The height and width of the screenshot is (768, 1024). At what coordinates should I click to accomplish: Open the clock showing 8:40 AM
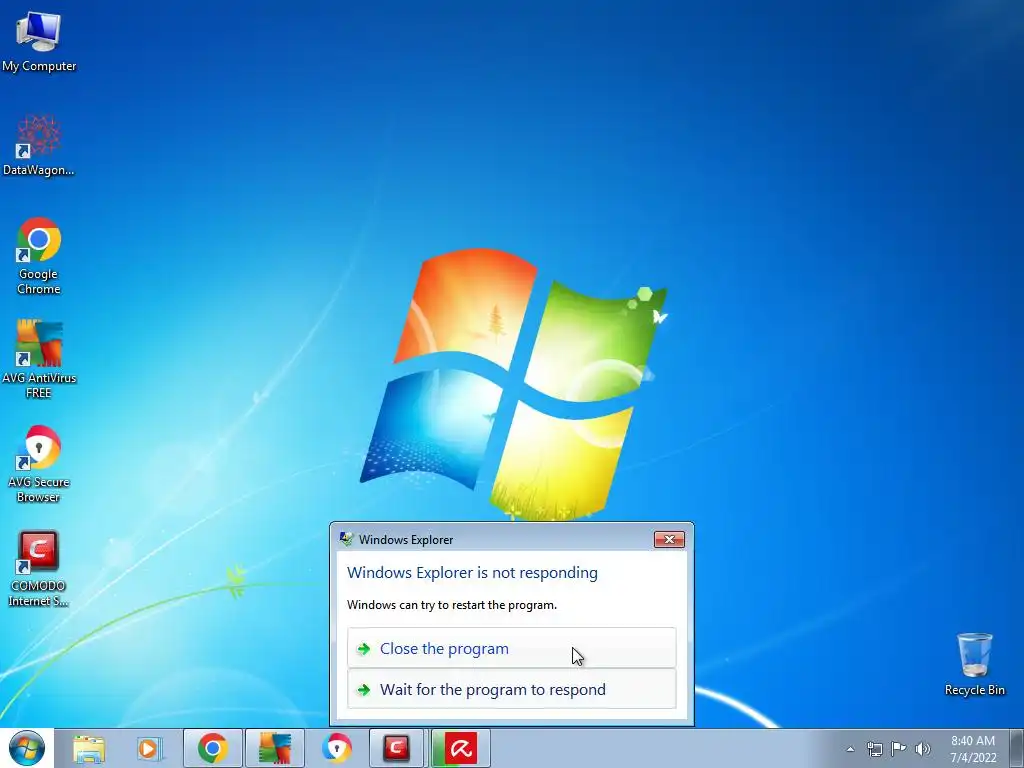coord(973,749)
